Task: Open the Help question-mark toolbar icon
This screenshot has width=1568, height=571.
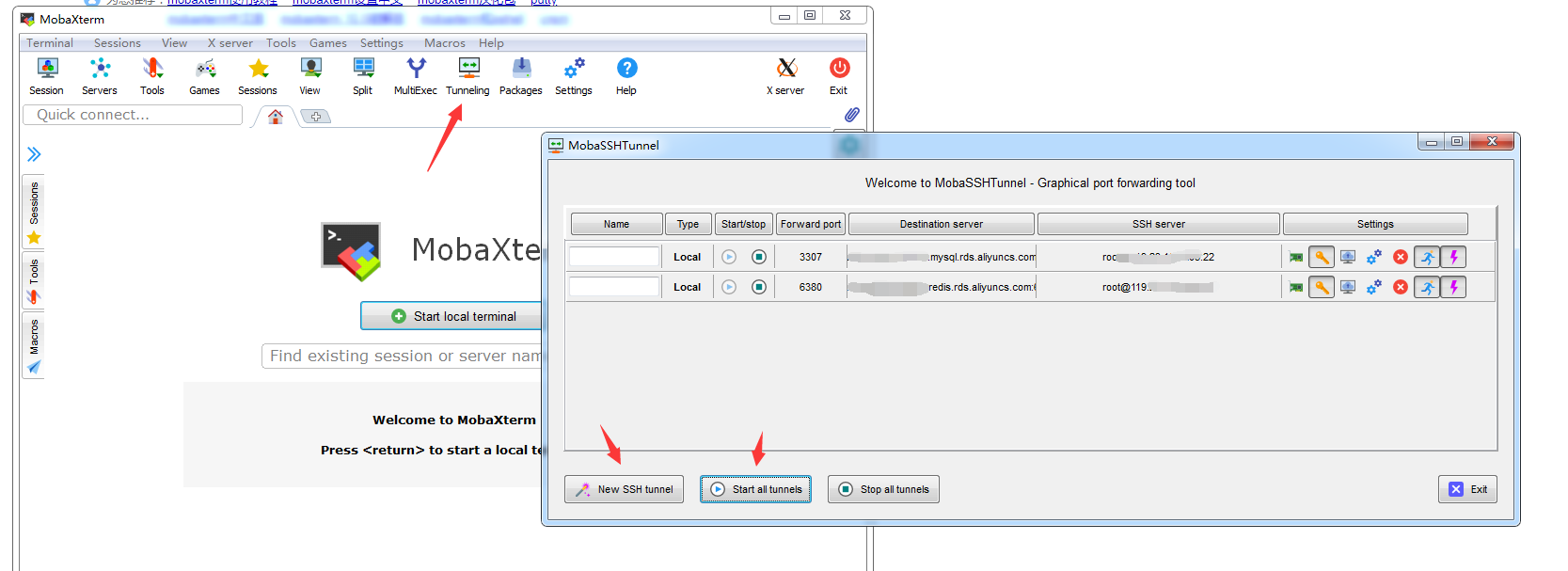Action: coord(626,76)
